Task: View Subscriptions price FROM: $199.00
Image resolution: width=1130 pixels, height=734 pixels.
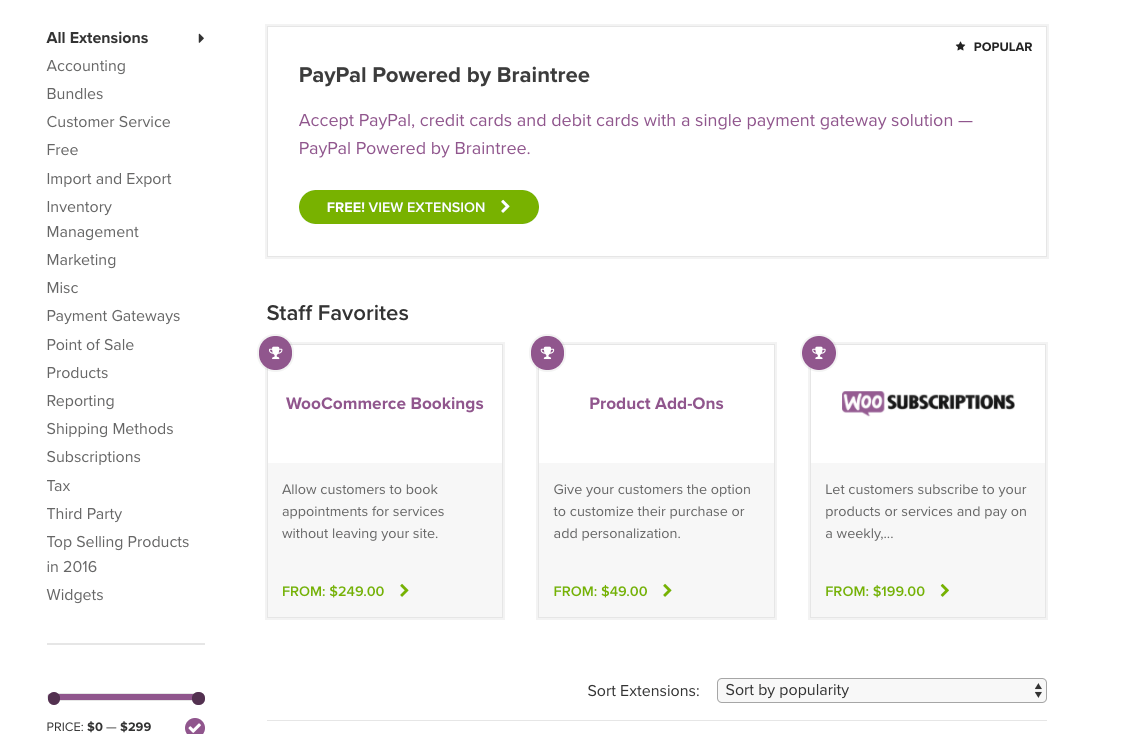Action: click(x=875, y=591)
